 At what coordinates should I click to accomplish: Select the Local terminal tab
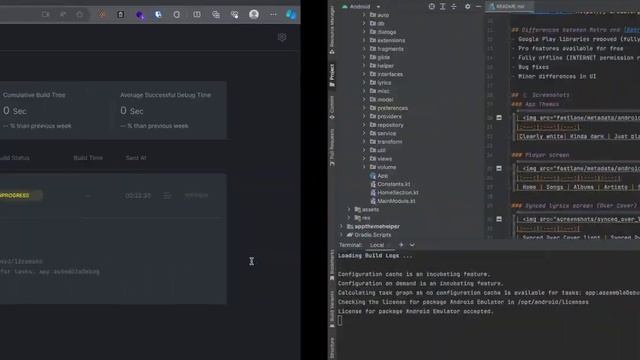377,245
